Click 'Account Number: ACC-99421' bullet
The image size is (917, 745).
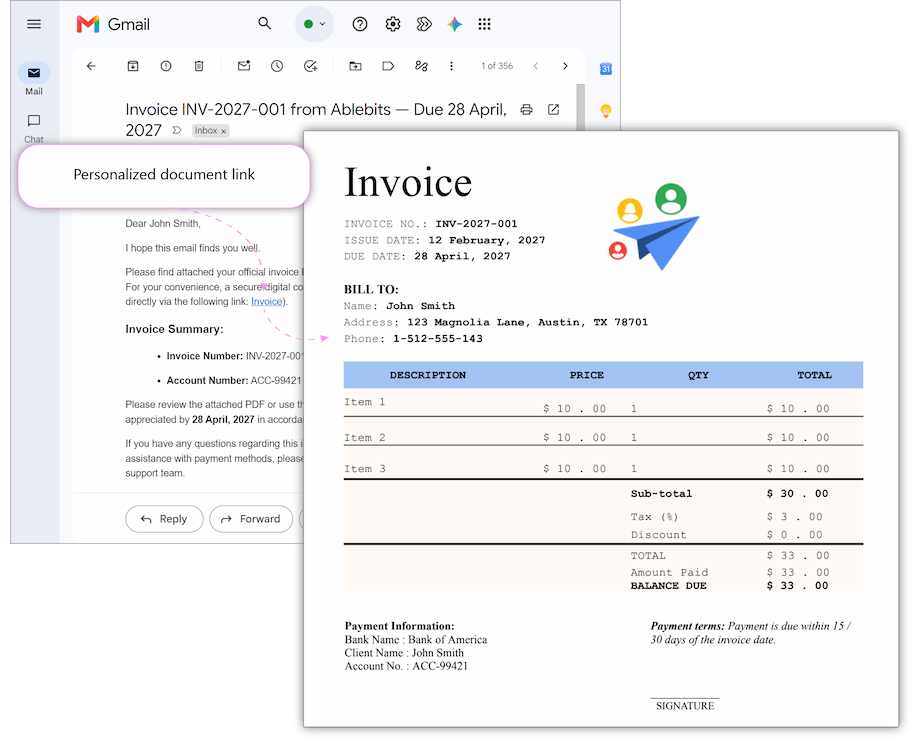point(234,381)
